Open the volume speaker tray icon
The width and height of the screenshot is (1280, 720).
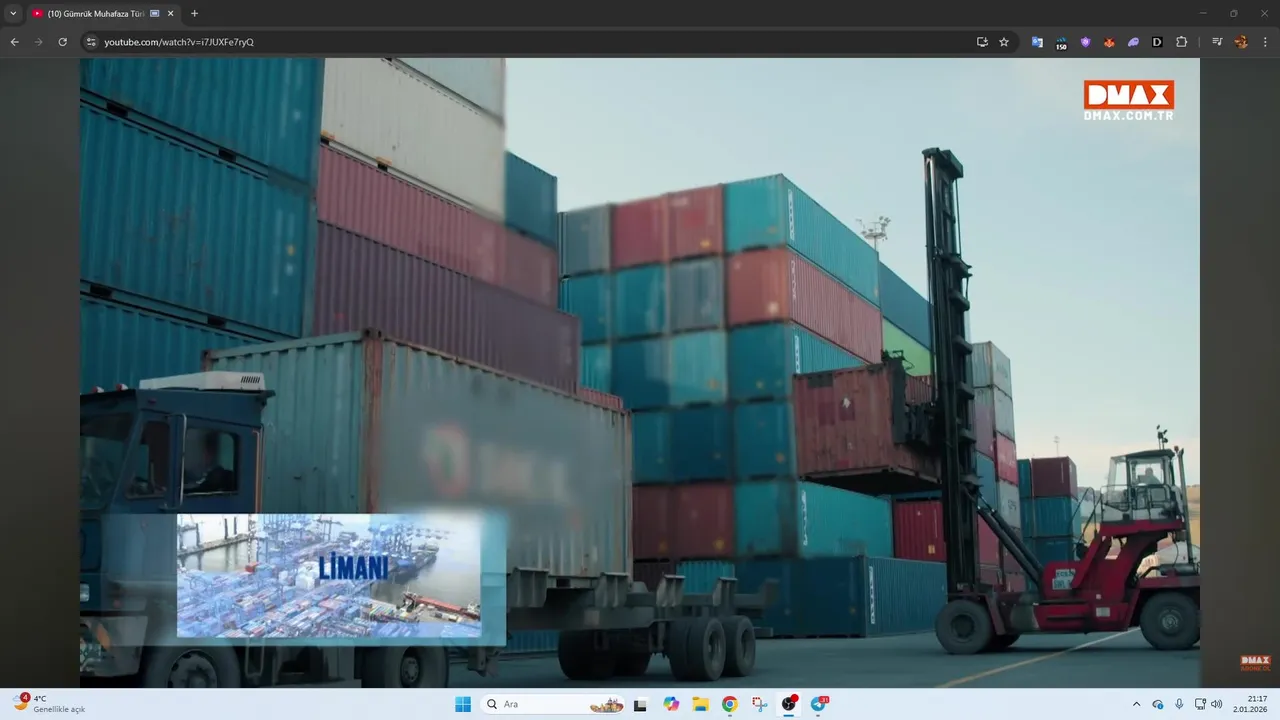pos(1217,704)
